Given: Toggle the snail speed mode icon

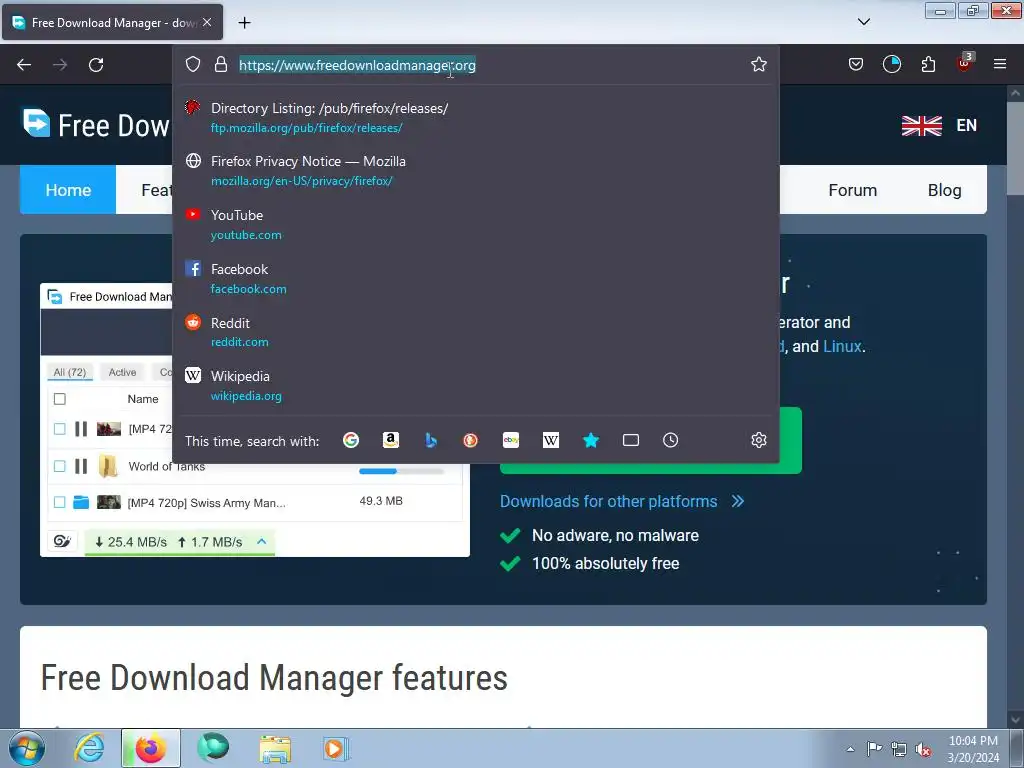Looking at the screenshot, I should (62, 541).
